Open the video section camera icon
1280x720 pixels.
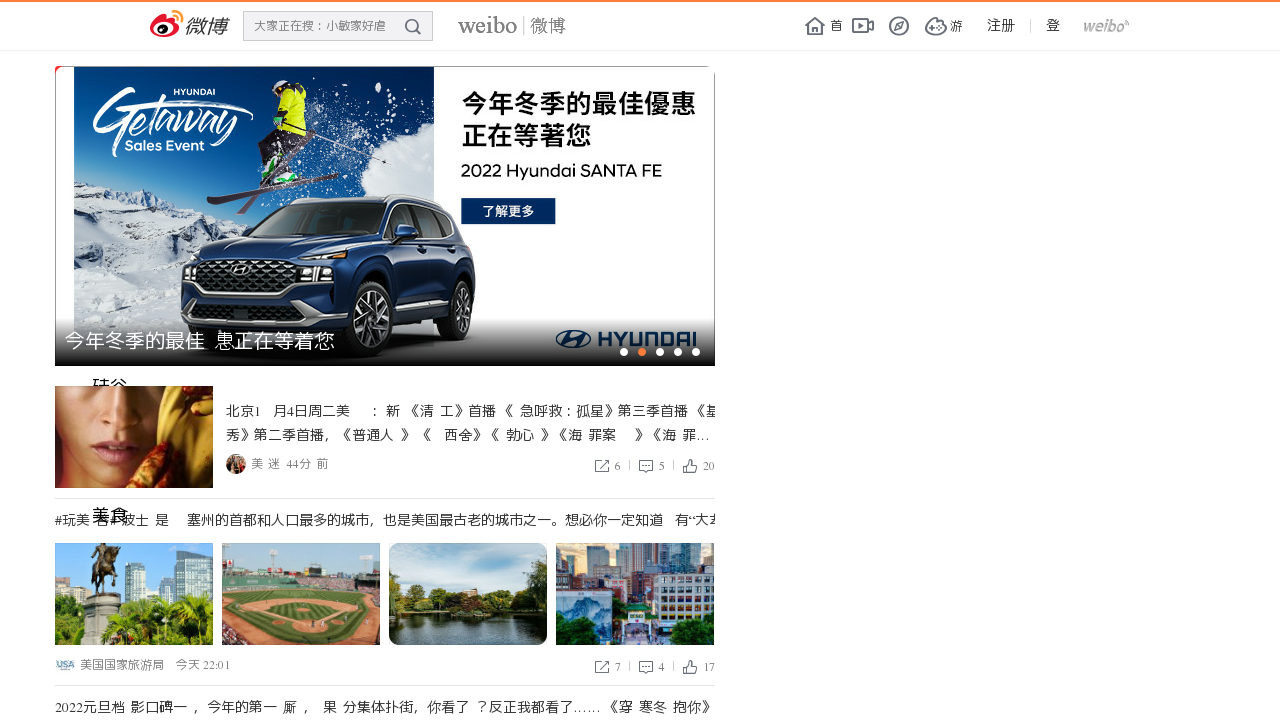coord(863,26)
